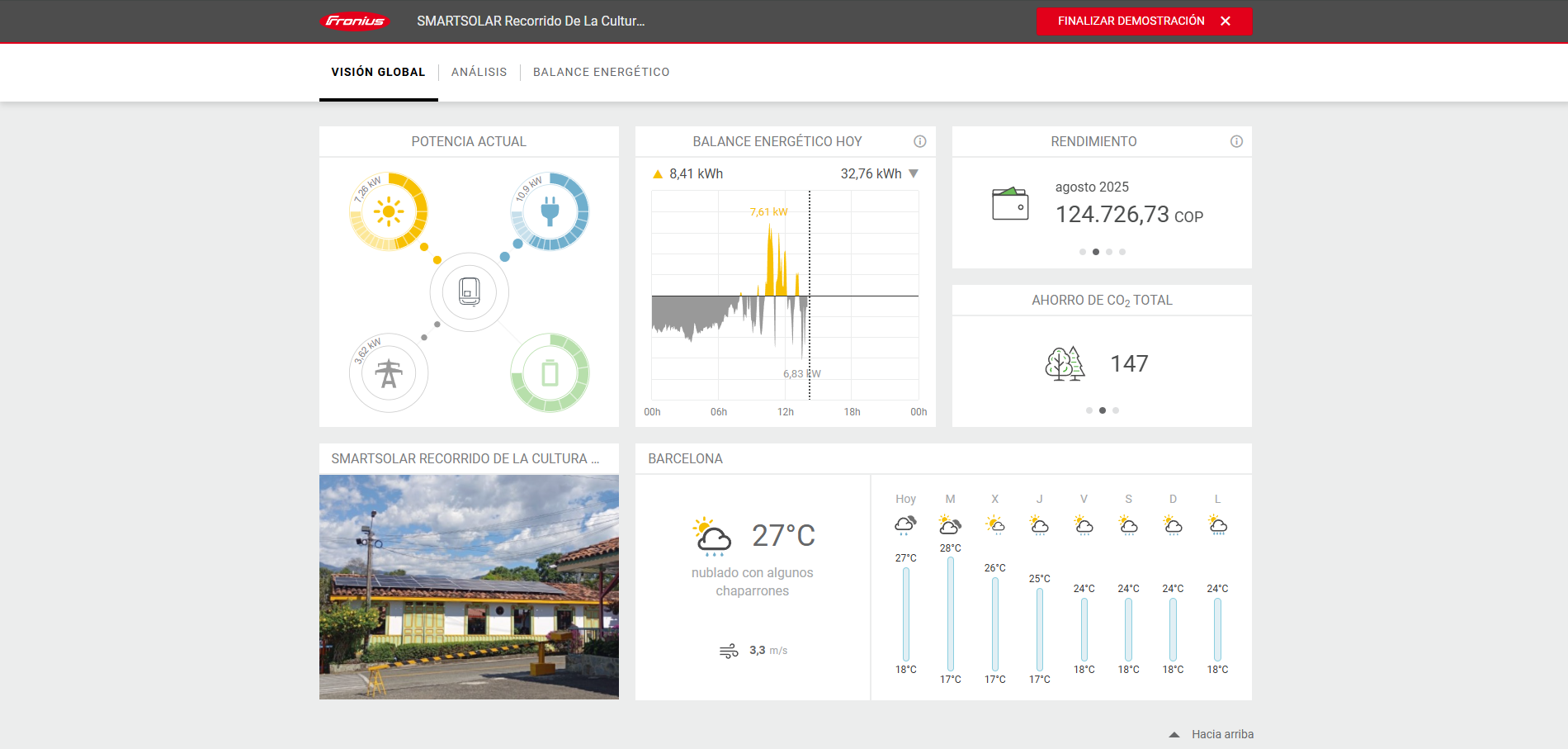
Task: Click the solar PV production sun icon
Action: point(389,211)
